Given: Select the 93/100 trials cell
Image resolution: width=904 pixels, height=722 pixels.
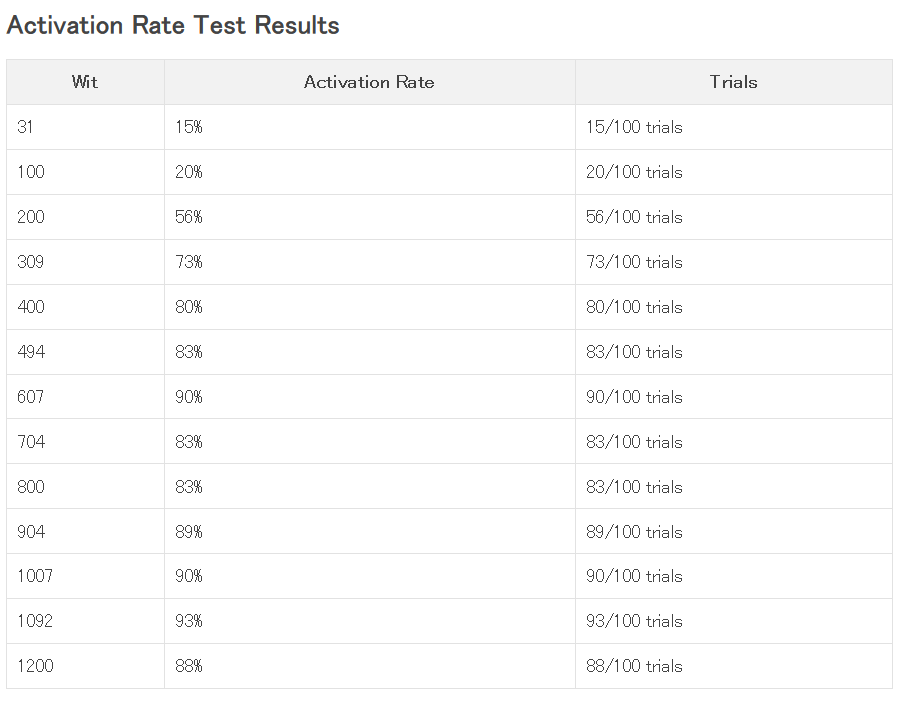Looking at the screenshot, I should coord(734,621).
